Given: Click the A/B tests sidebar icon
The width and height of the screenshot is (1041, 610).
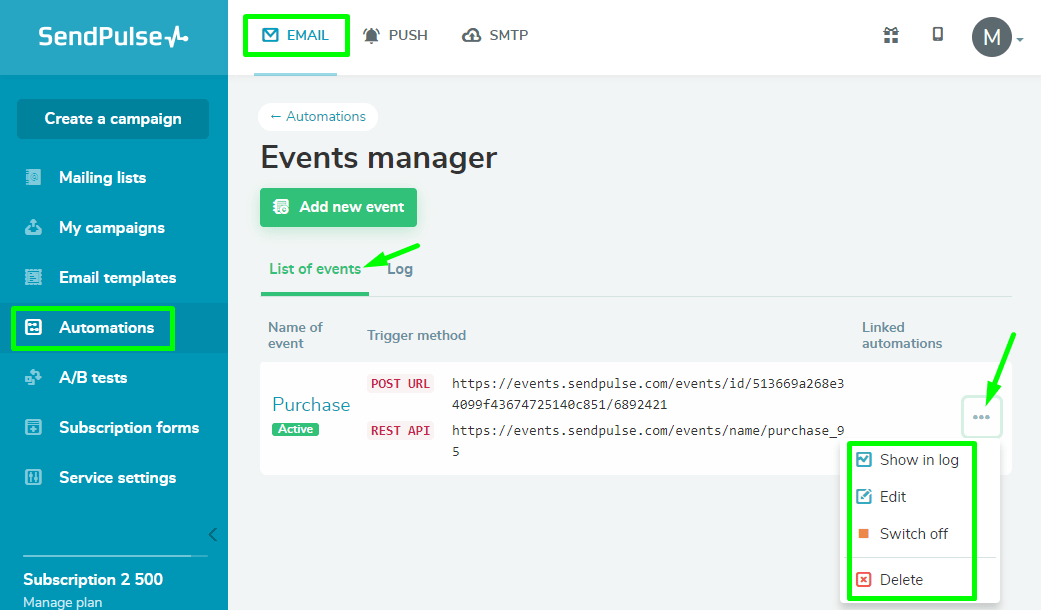Looking at the screenshot, I should 33,378.
